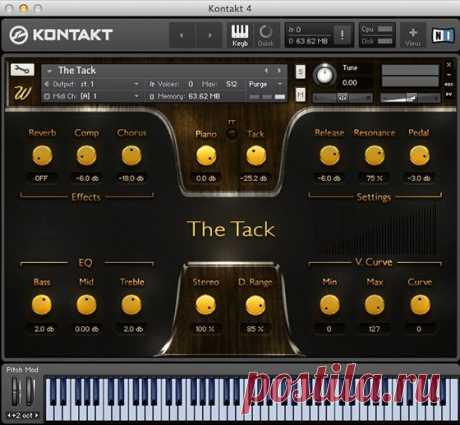Go to previous instrument in header
The width and height of the screenshot is (460, 425).
click(182, 35)
